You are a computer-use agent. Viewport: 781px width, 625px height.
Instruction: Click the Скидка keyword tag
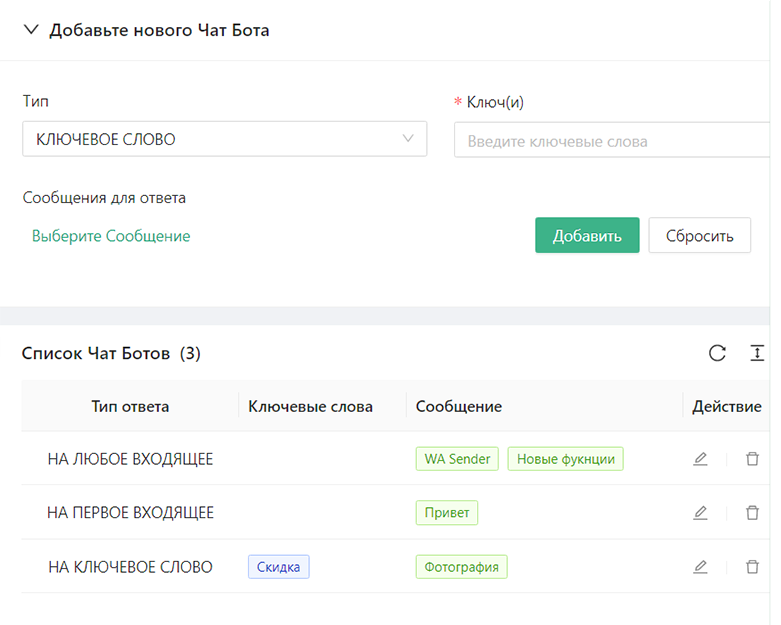279,567
